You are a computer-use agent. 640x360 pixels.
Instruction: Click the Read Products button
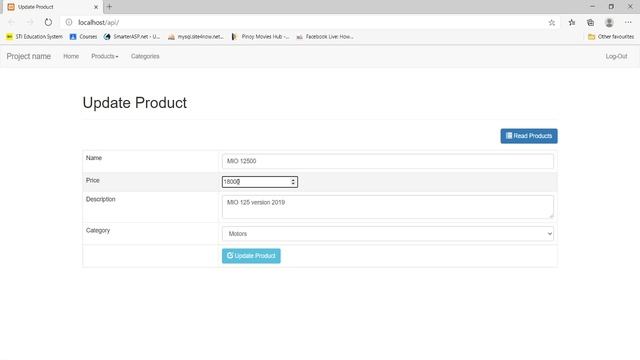pyautogui.click(x=529, y=136)
